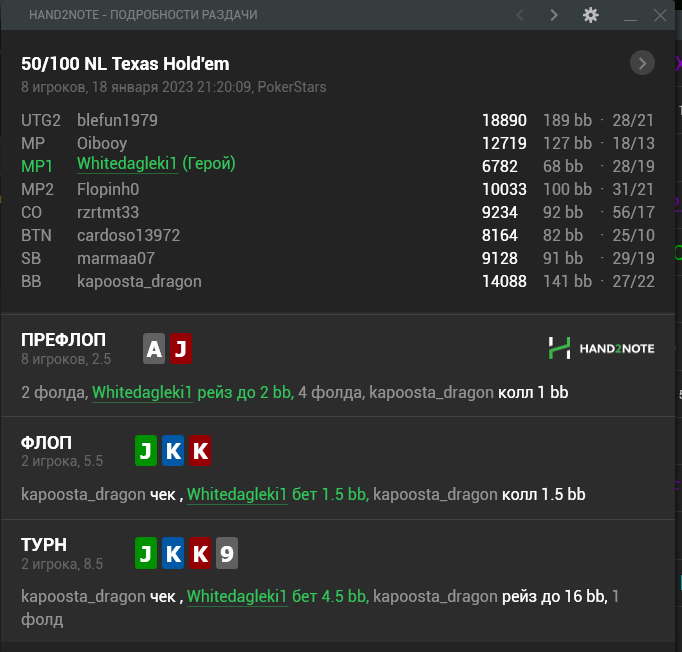Click stack value 14088 for kapoosta_dragon

504,282
